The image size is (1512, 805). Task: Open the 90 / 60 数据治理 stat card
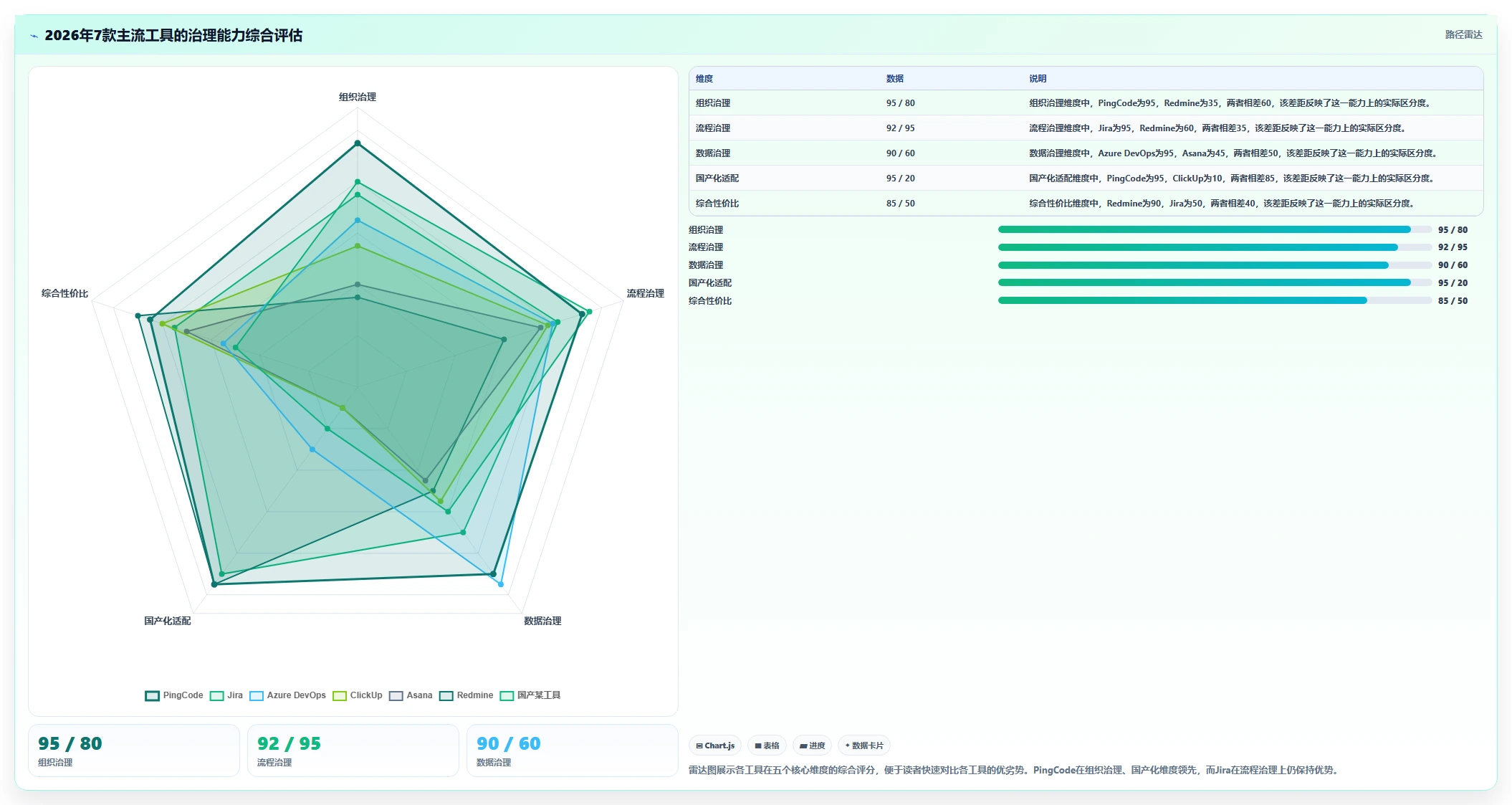click(573, 751)
